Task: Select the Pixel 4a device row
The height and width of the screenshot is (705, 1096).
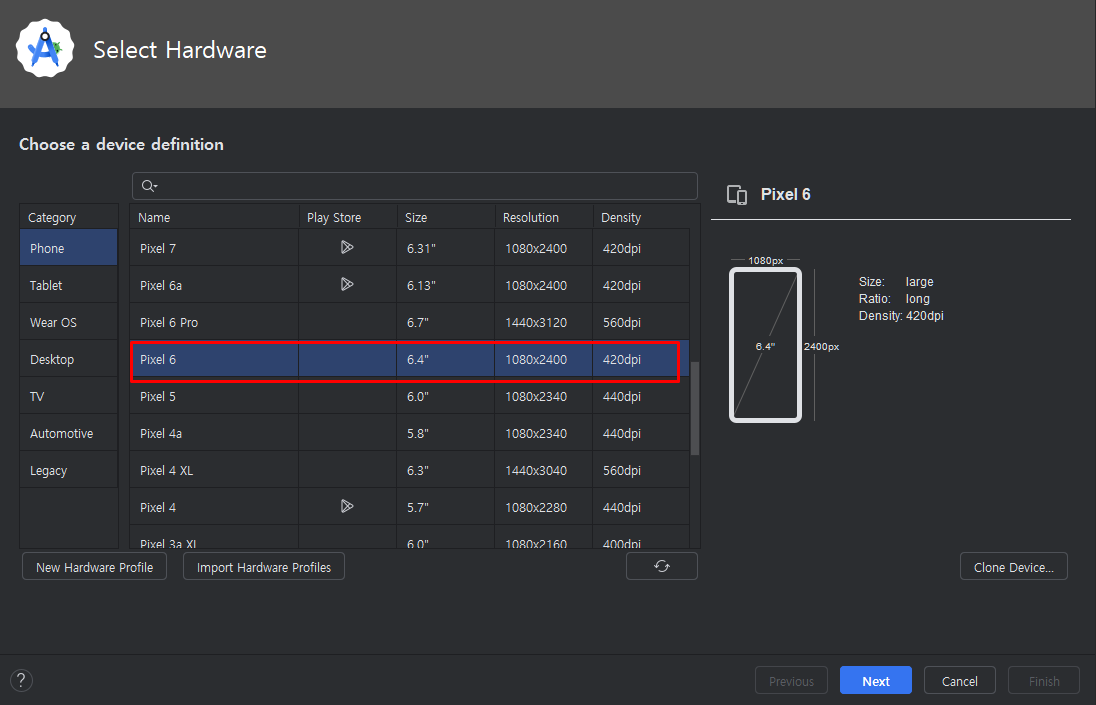Action: [x=410, y=433]
